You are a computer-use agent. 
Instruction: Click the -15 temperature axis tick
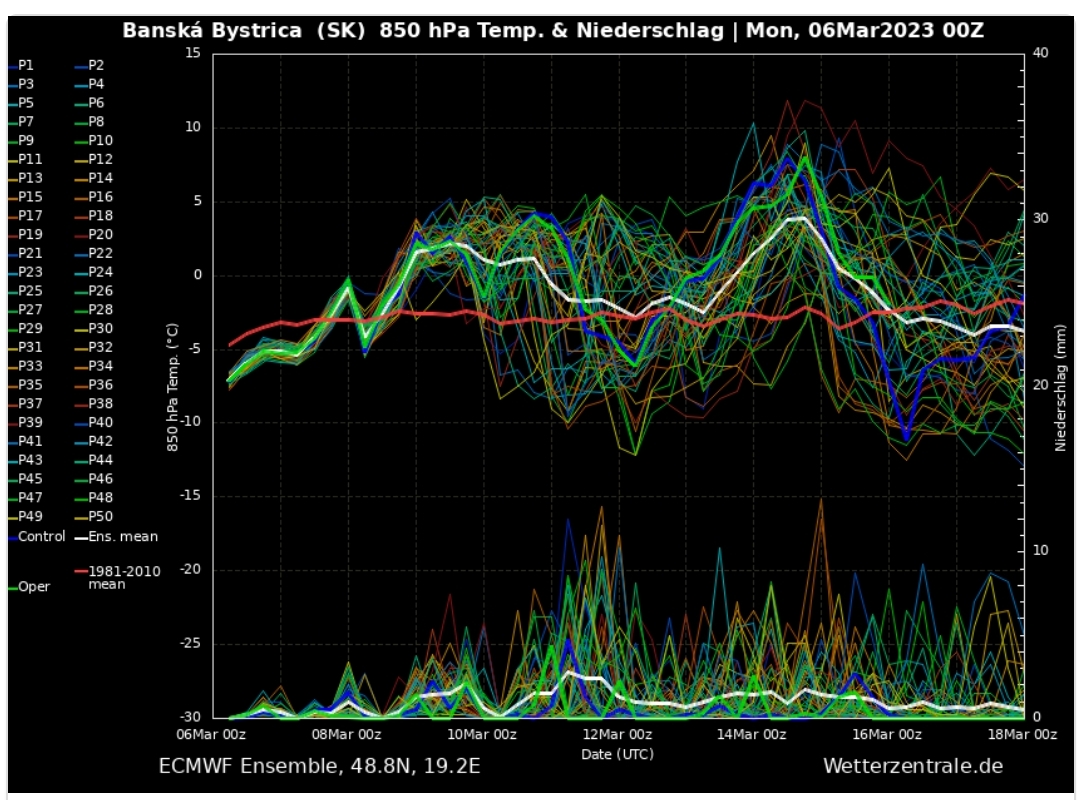click(190, 495)
